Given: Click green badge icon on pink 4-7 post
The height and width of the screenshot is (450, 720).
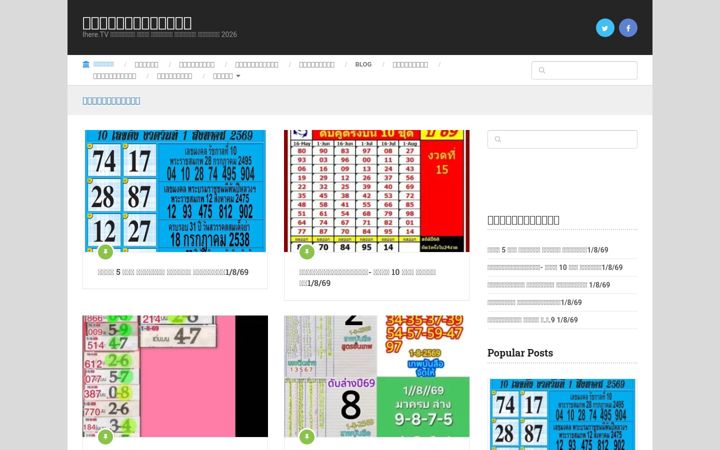Looking at the screenshot, I should 105,436.
